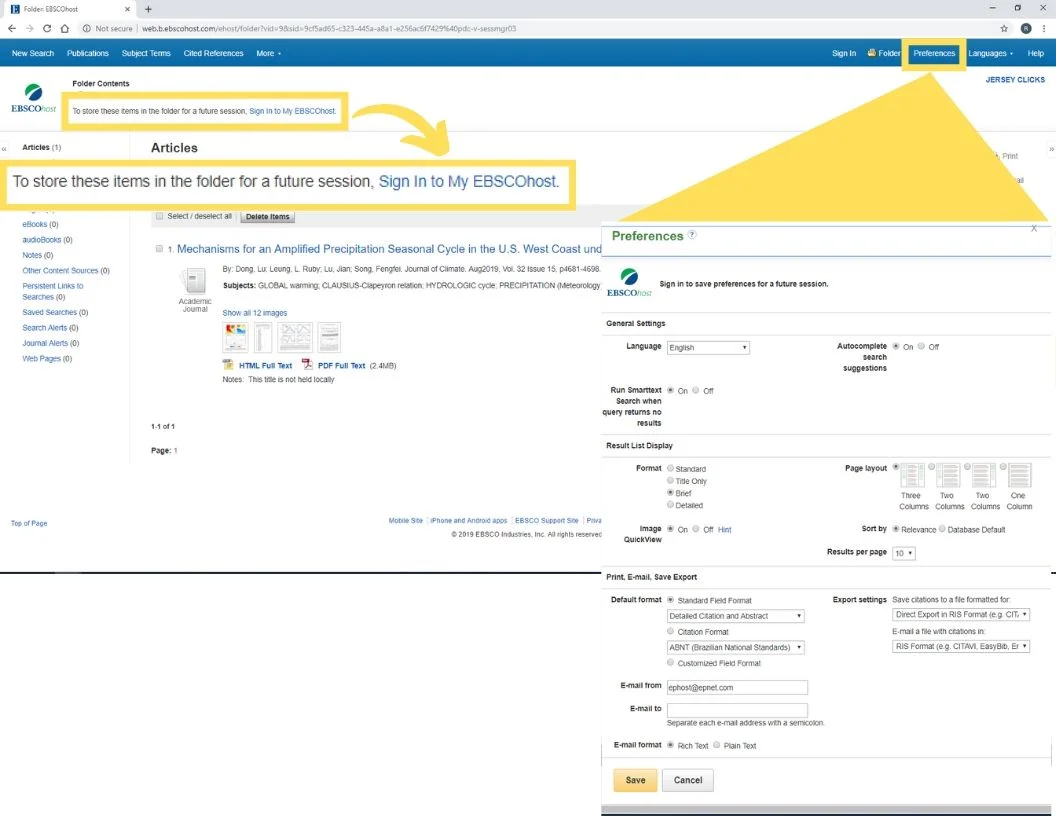Open ABNT citation style dropdown

coord(735,647)
